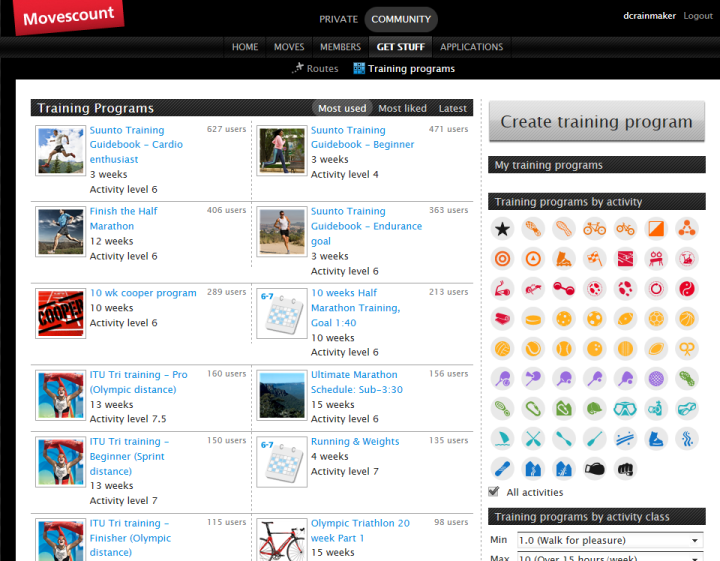This screenshot has width=720, height=561.
Task: Switch to the PRIVATE section
Action: click(x=338, y=19)
